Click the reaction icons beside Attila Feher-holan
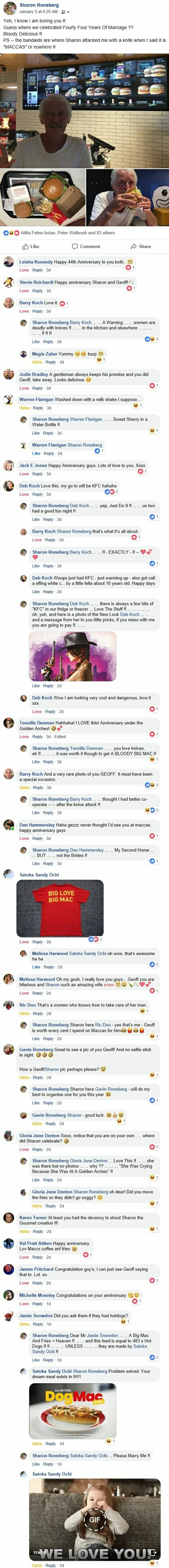The width and height of the screenshot is (169, 1568). (x=10, y=233)
